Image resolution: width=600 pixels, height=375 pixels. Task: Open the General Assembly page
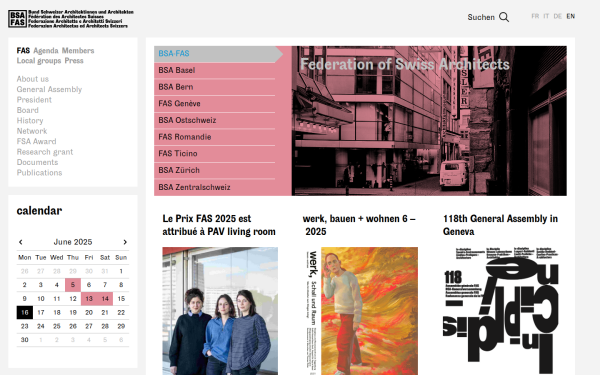[x=49, y=89]
